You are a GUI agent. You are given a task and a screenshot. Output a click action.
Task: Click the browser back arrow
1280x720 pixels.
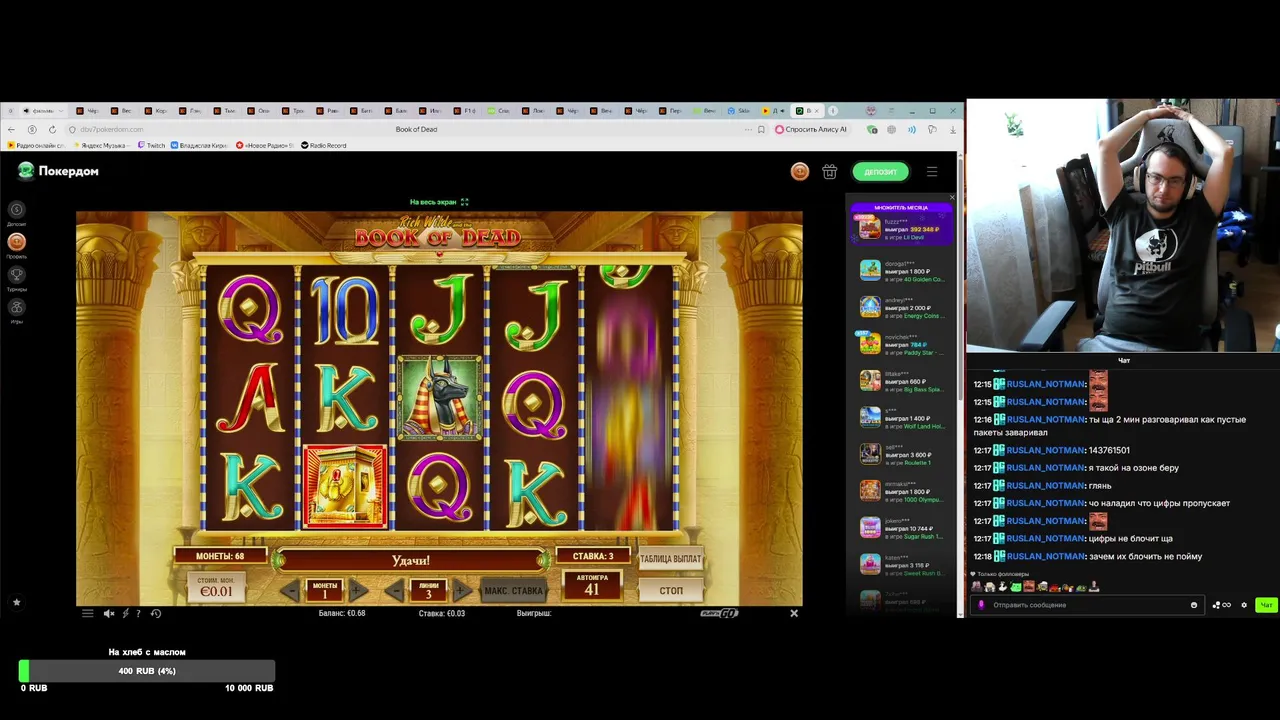(x=12, y=129)
